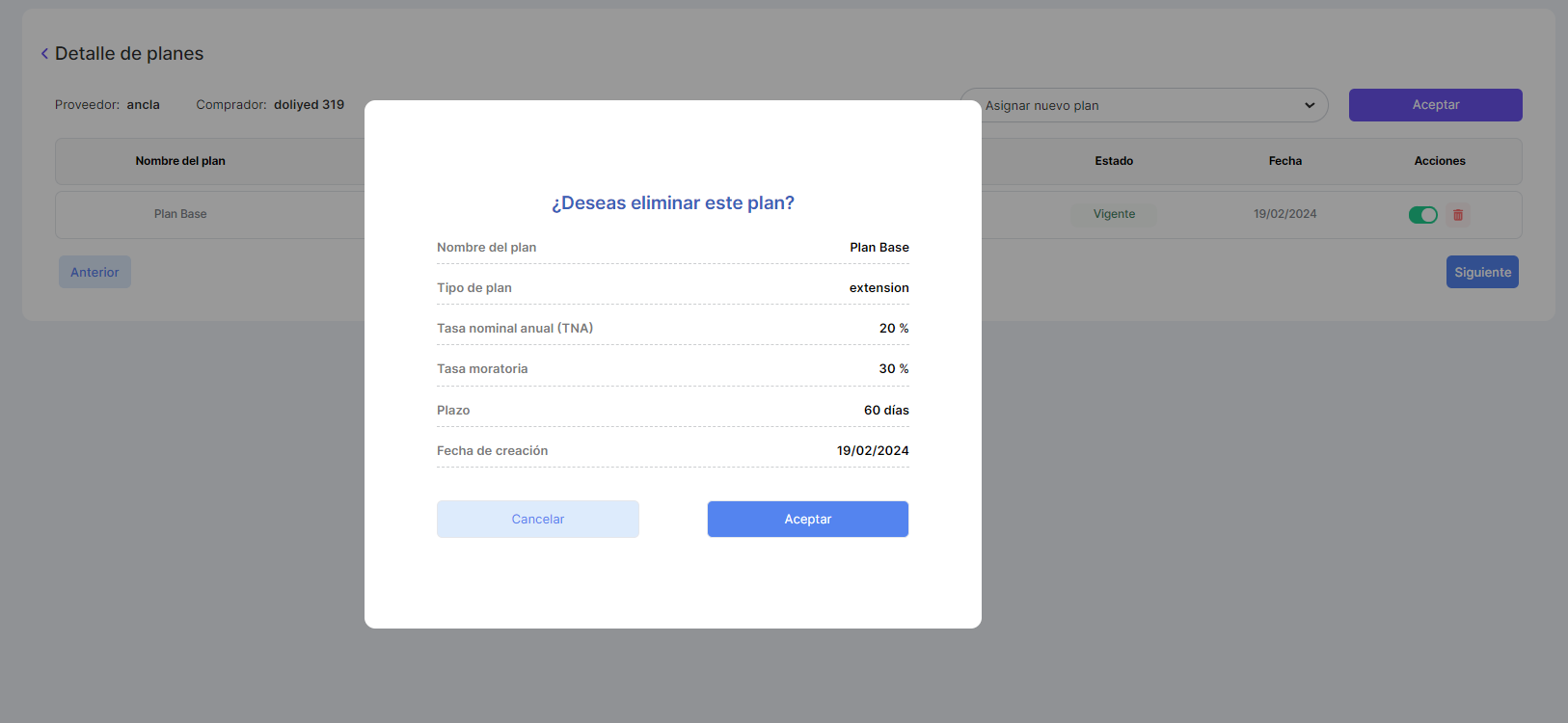Screen dimensions: 1568x723
Task: Cancel the plan deletion dialog
Action: (x=537, y=519)
